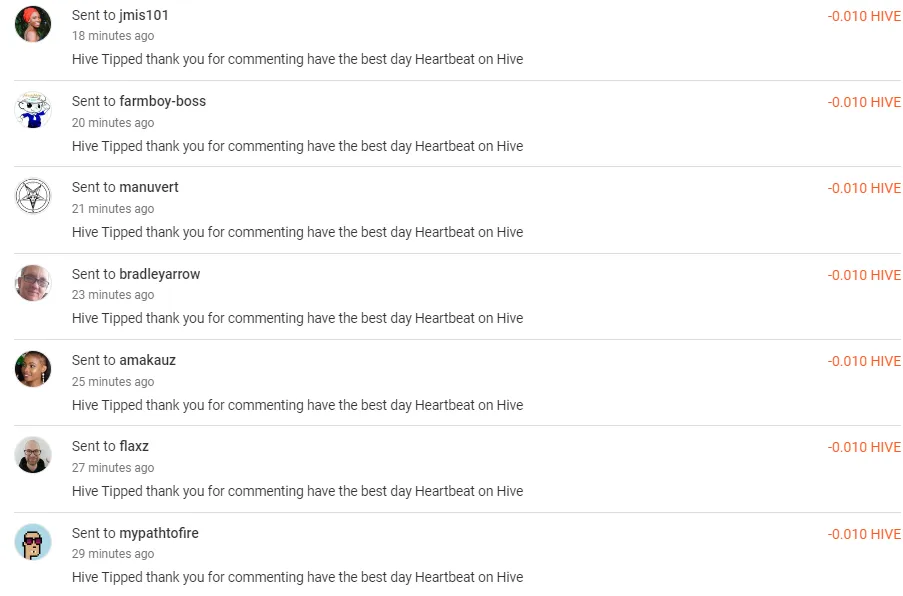This screenshot has height=596, width=903.
Task: Select -0.010 HIVE amount for amakauz
Action: pos(864,361)
